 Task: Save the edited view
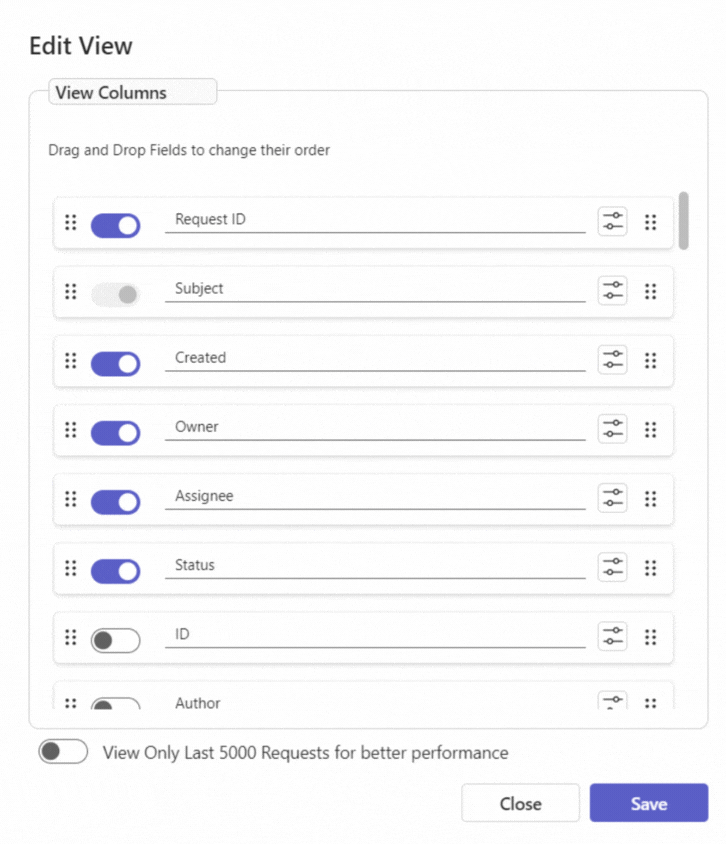pos(649,803)
